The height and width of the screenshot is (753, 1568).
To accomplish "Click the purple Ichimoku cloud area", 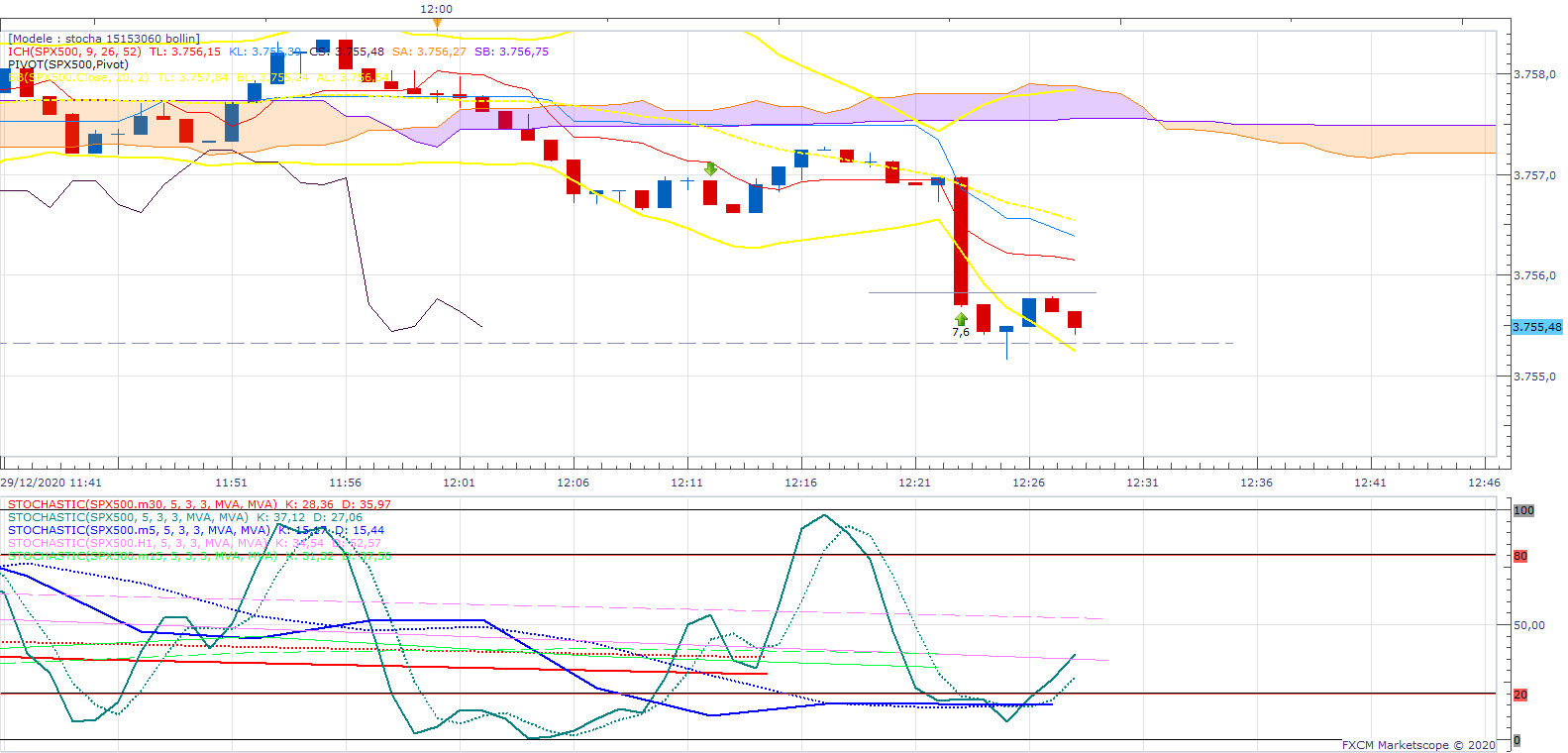I will tap(753, 111).
